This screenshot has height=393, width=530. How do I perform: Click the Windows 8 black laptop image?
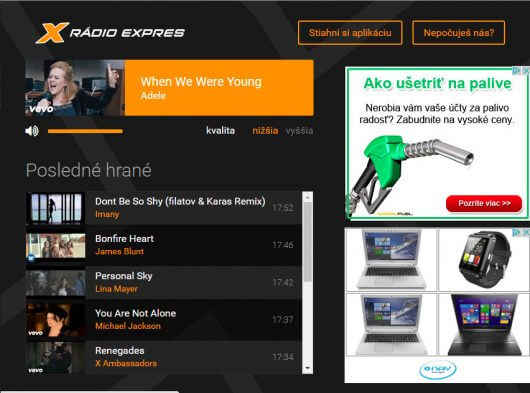pyautogui.click(x=484, y=324)
